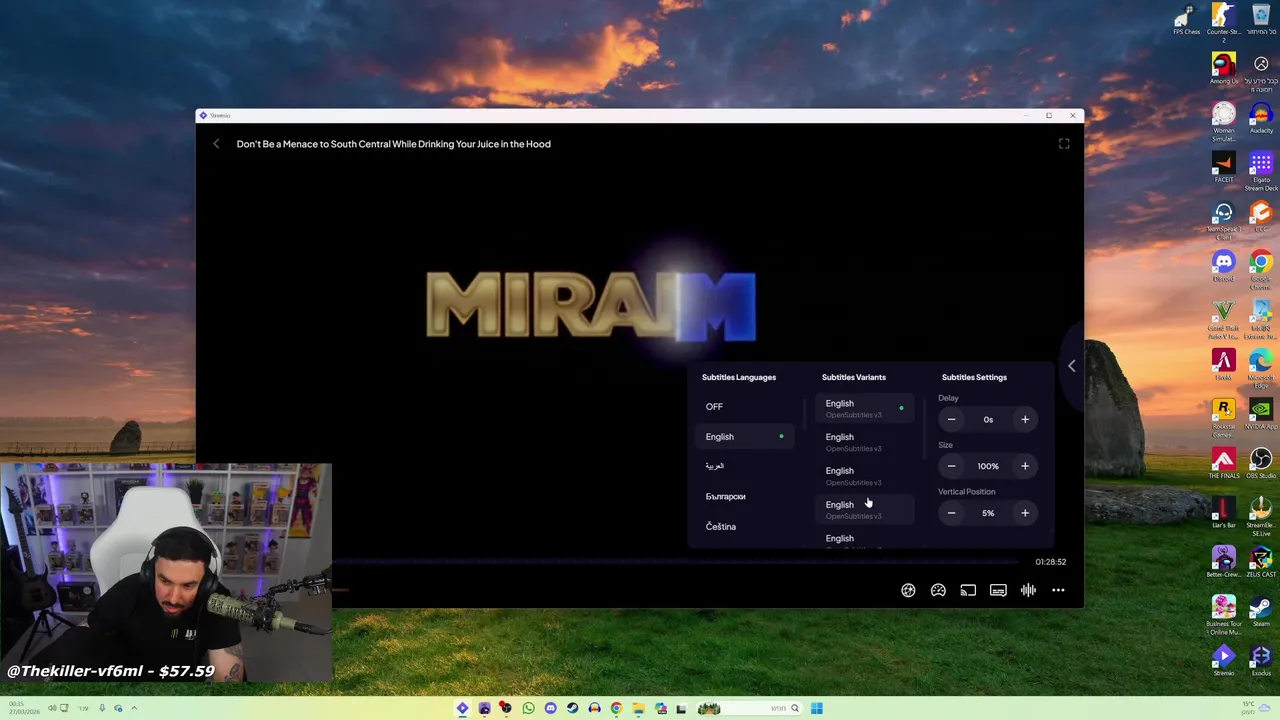Decrease subtitle vertical position

[951, 513]
